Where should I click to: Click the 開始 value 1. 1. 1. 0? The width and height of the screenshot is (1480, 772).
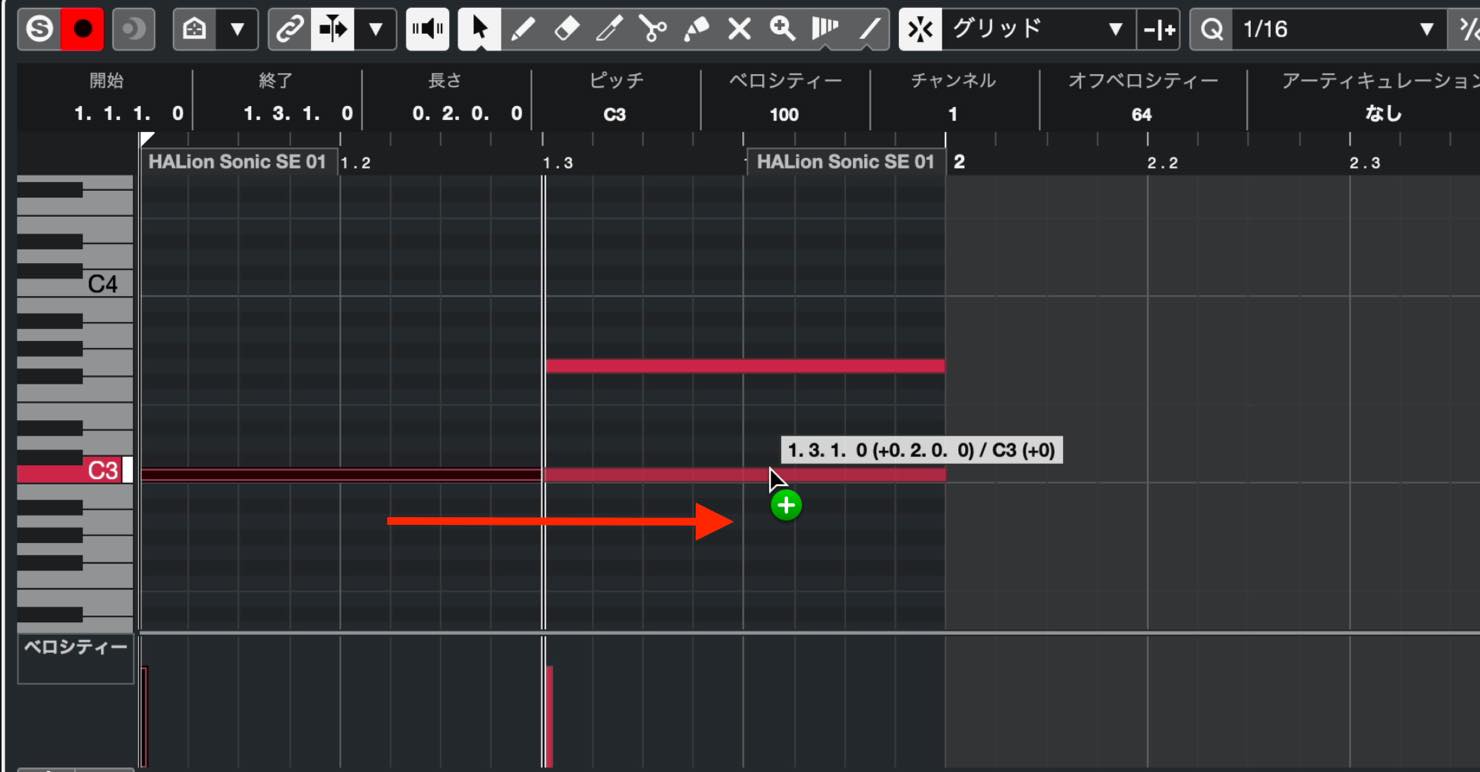(x=128, y=114)
